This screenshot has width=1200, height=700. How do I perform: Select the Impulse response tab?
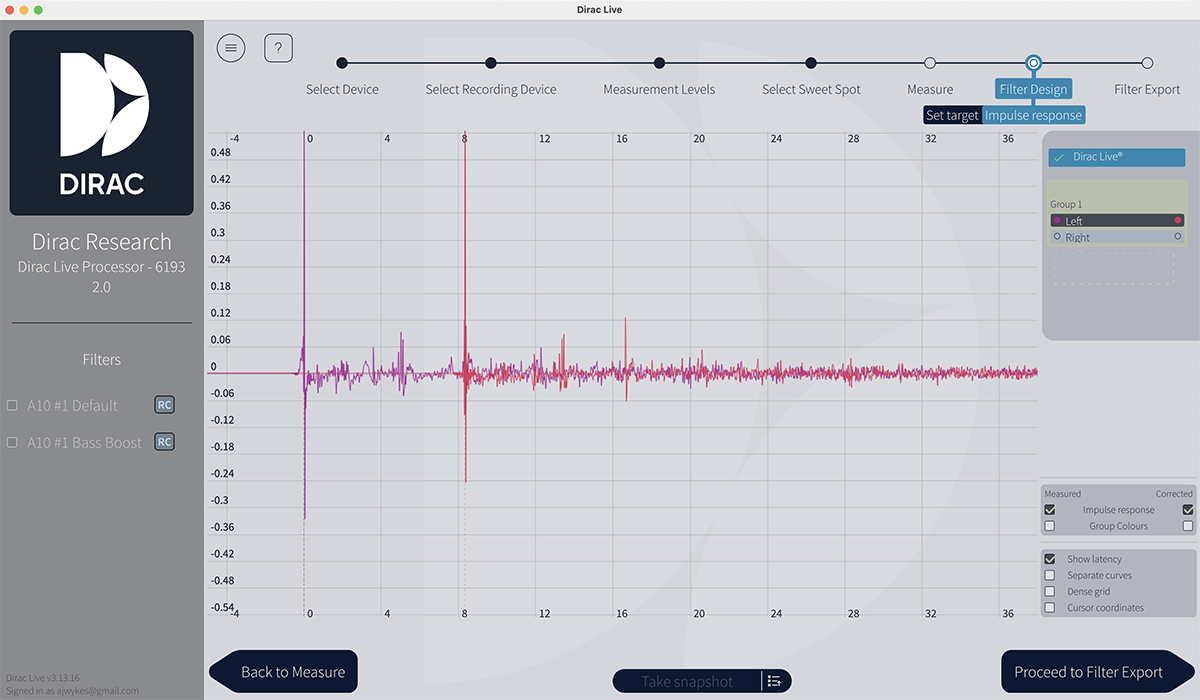(x=1033, y=115)
